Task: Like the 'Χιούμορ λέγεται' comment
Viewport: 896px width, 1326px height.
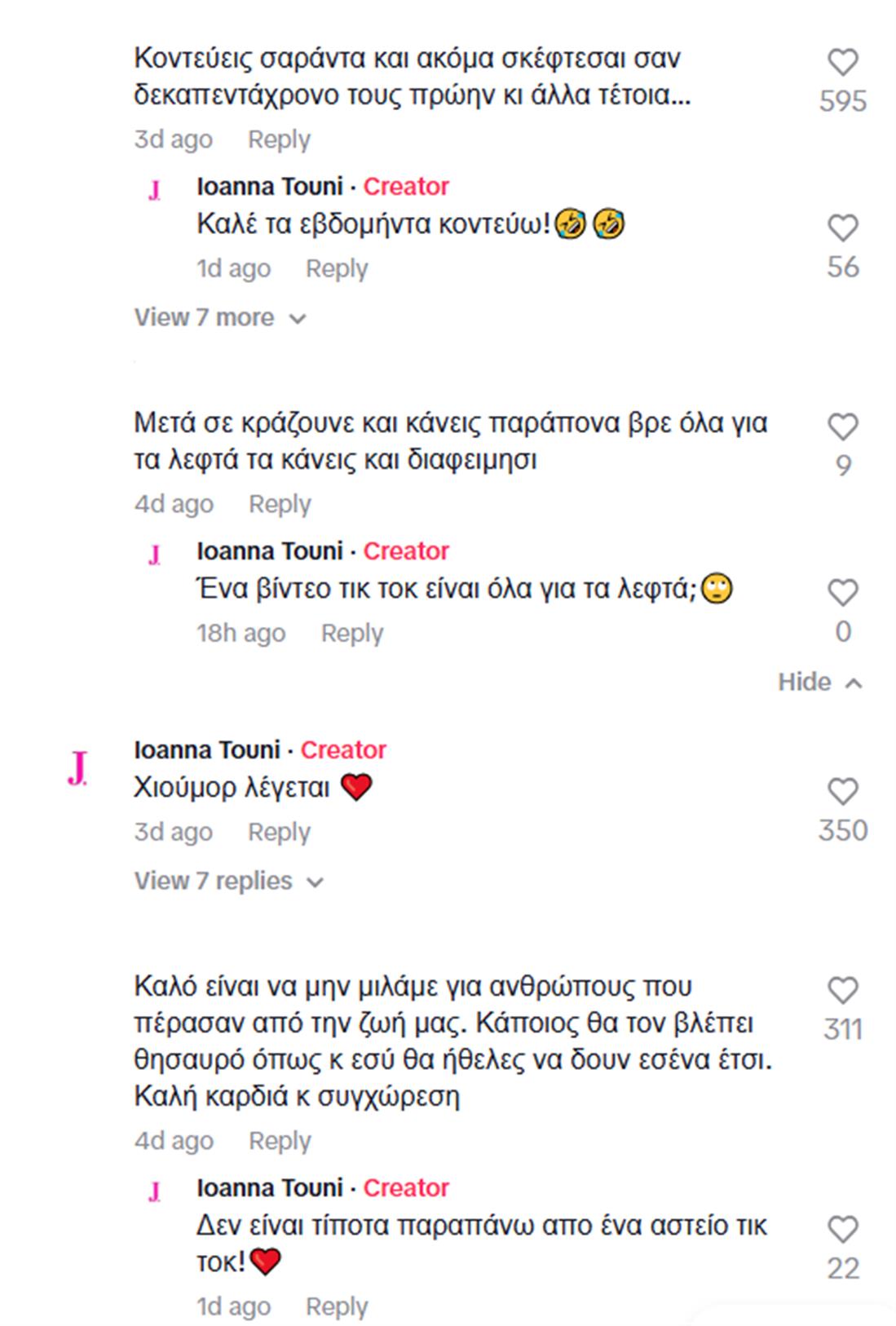Action: tap(843, 792)
